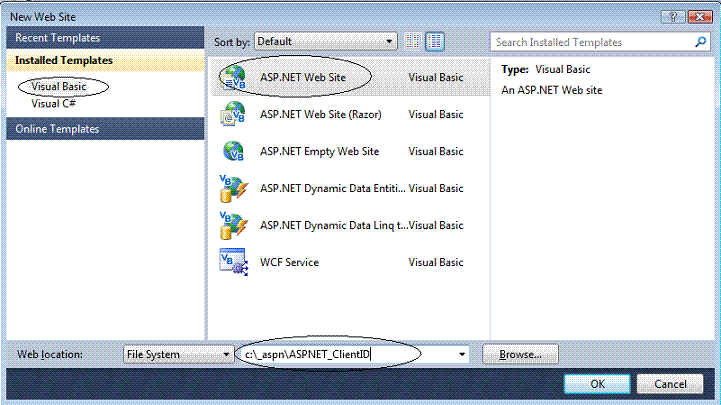Viewport: 721px width, 405px height.
Task: Select the 'ASP.NET Empty Web Site' label
Action: click(x=320, y=152)
